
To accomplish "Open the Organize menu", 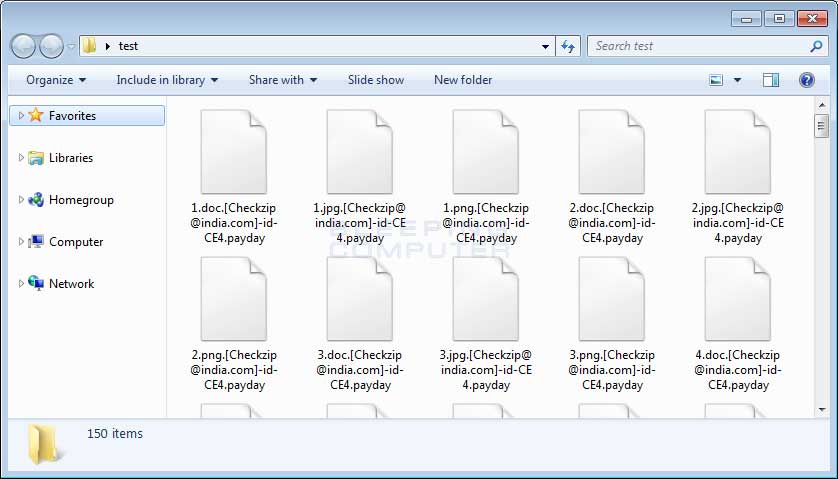I will pos(56,80).
